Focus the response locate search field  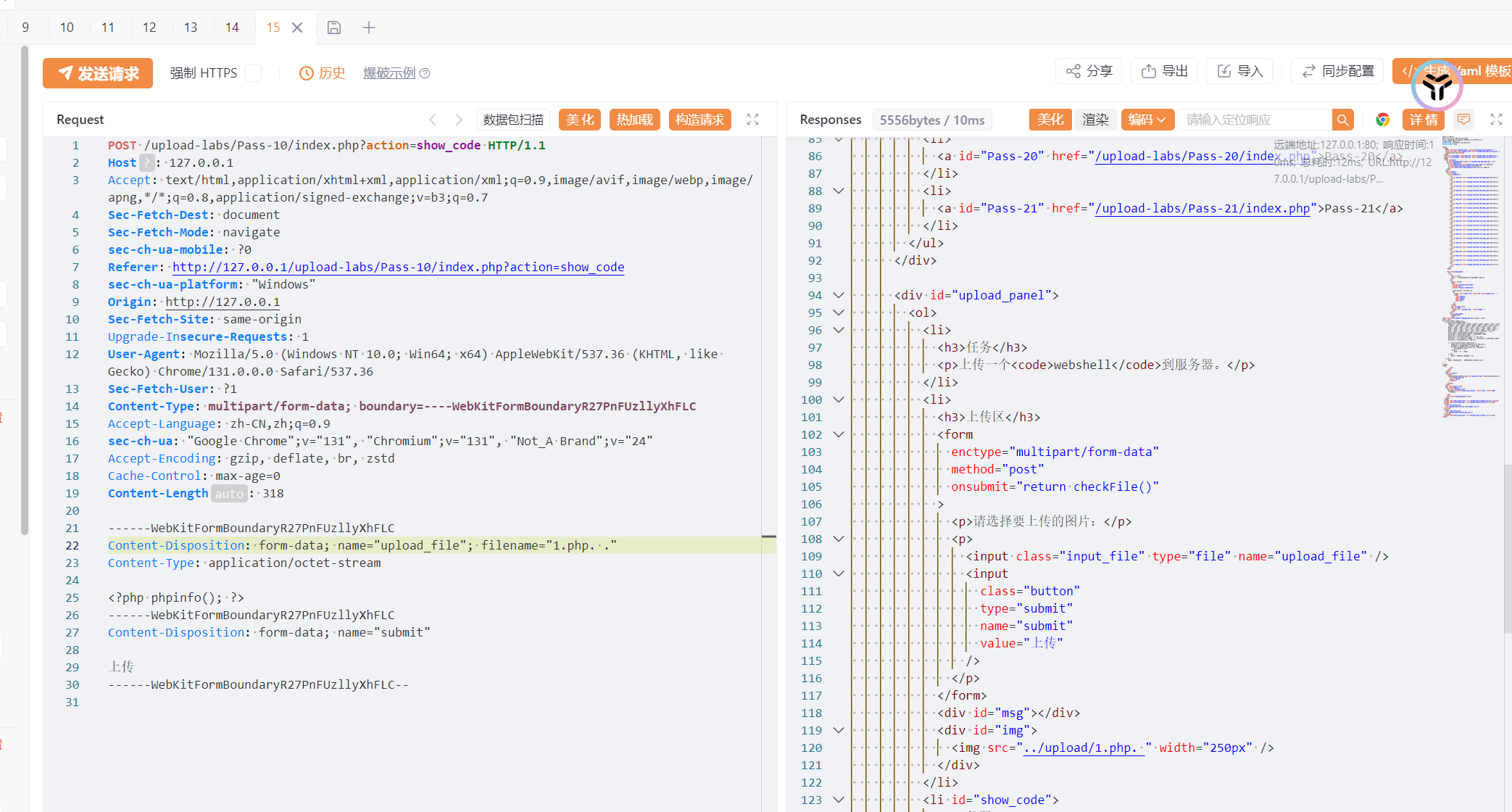1254,120
